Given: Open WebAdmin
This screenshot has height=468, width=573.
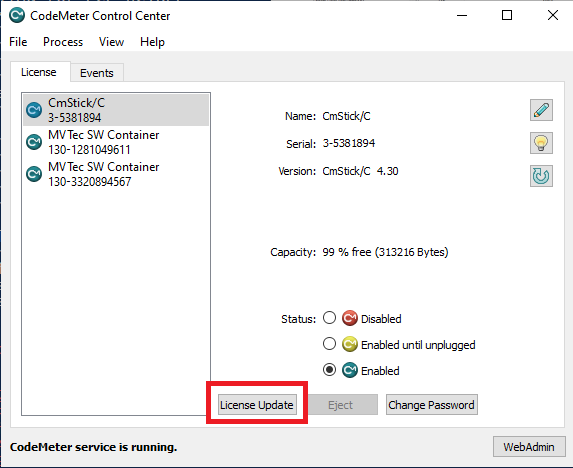Looking at the screenshot, I should click(x=529, y=447).
